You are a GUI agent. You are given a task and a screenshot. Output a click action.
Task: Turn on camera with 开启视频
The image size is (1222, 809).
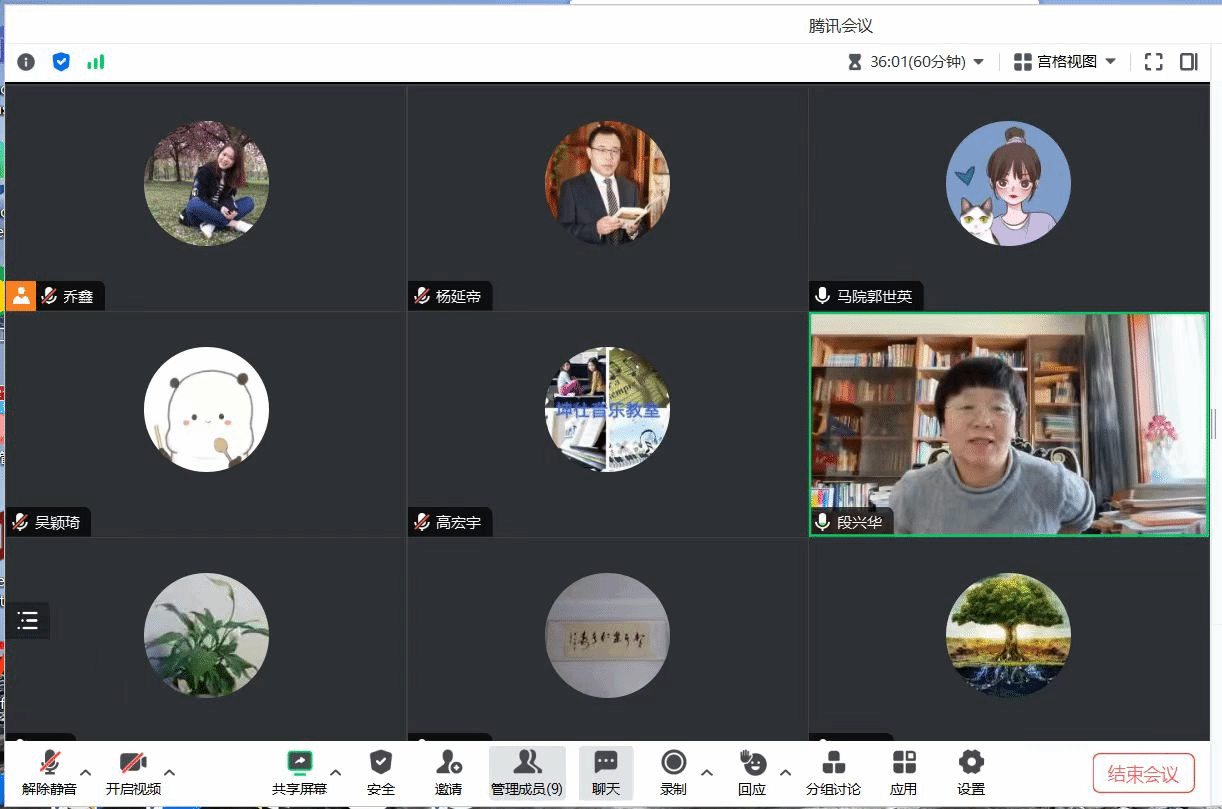(133, 772)
